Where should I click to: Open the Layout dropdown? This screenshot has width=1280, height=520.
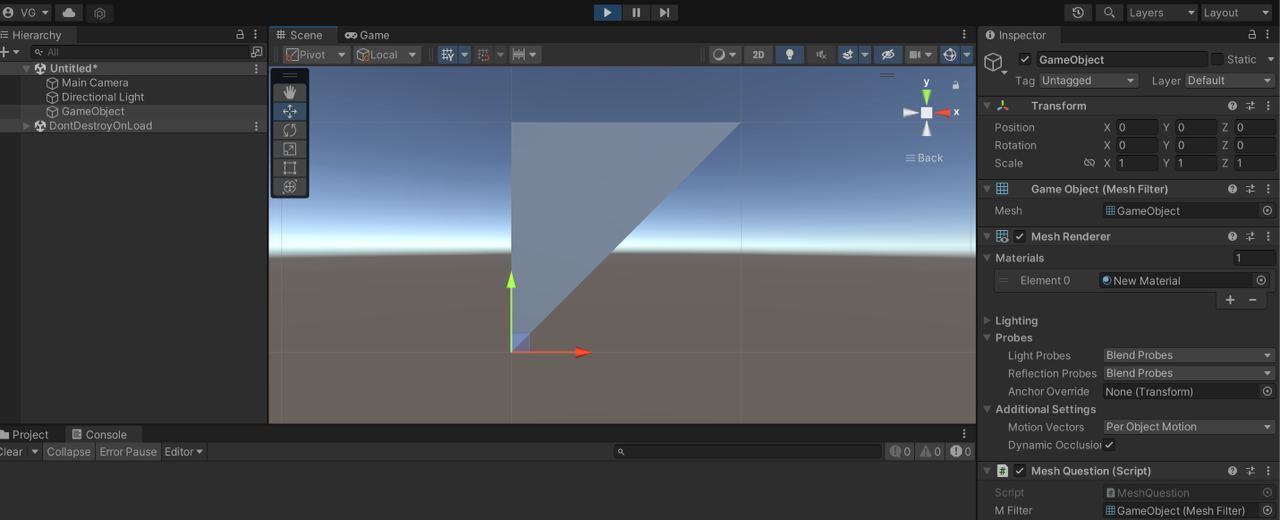click(1236, 13)
